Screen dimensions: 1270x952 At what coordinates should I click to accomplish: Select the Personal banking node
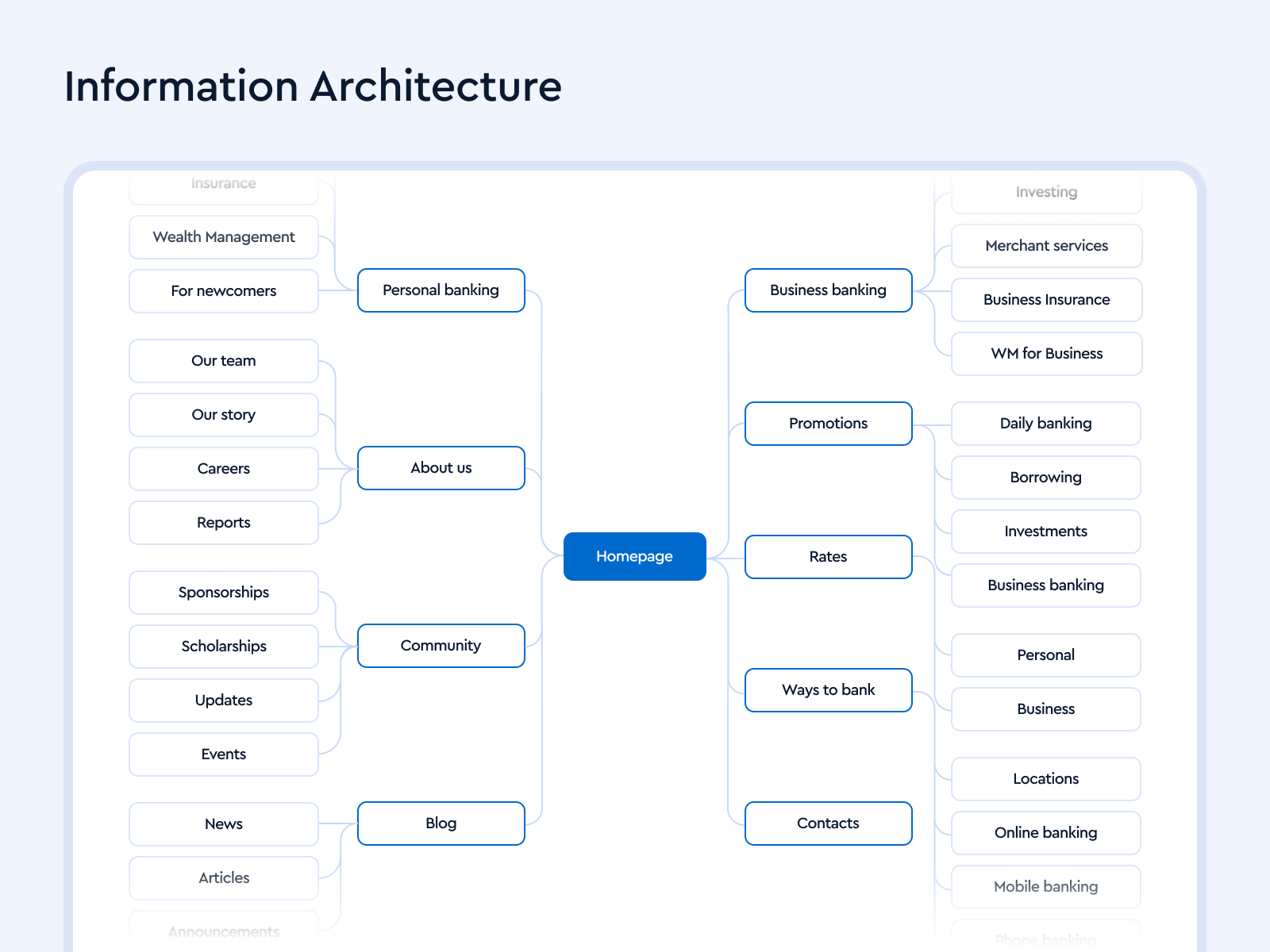[441, 290]
